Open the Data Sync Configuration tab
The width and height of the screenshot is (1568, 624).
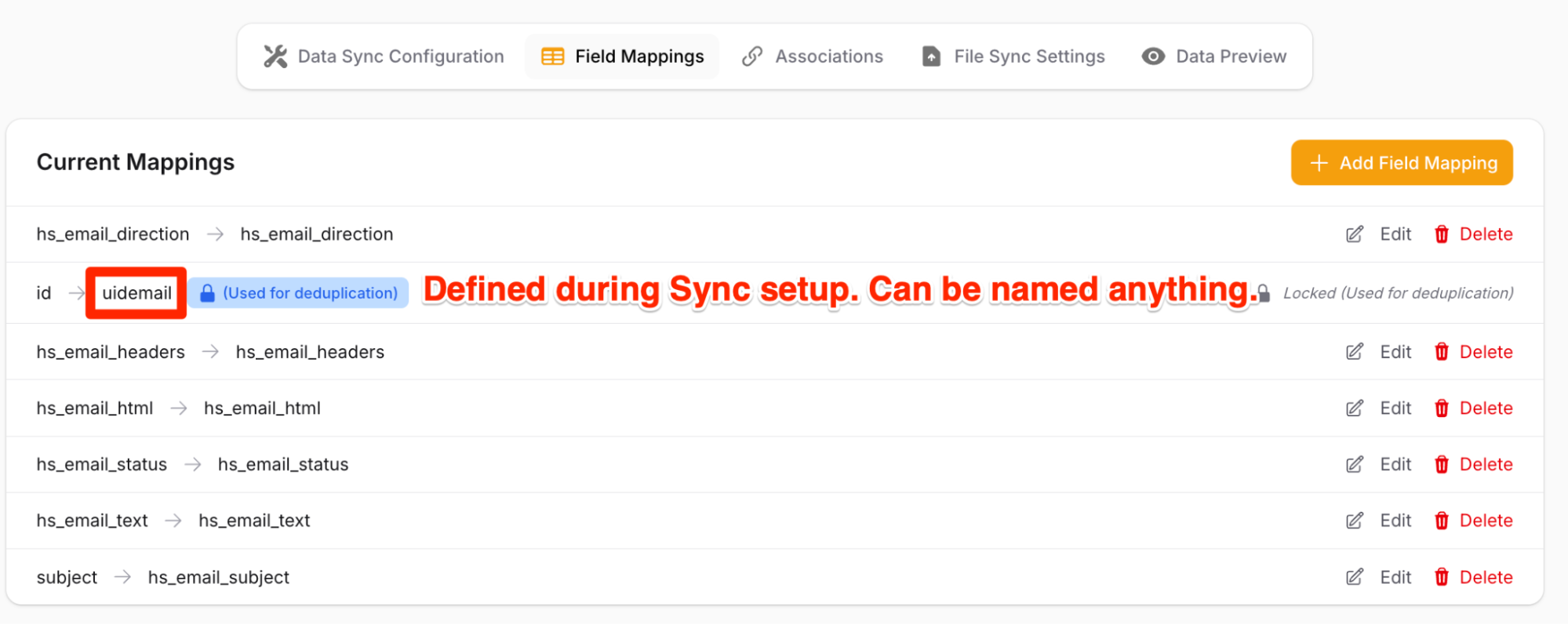point(384,56)
